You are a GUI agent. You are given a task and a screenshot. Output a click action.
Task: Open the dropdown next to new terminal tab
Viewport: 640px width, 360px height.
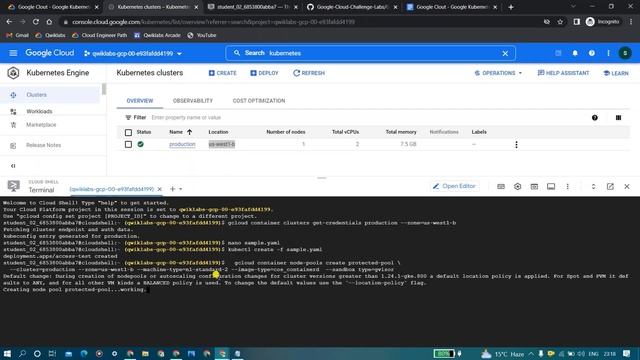tap(180, 189)
